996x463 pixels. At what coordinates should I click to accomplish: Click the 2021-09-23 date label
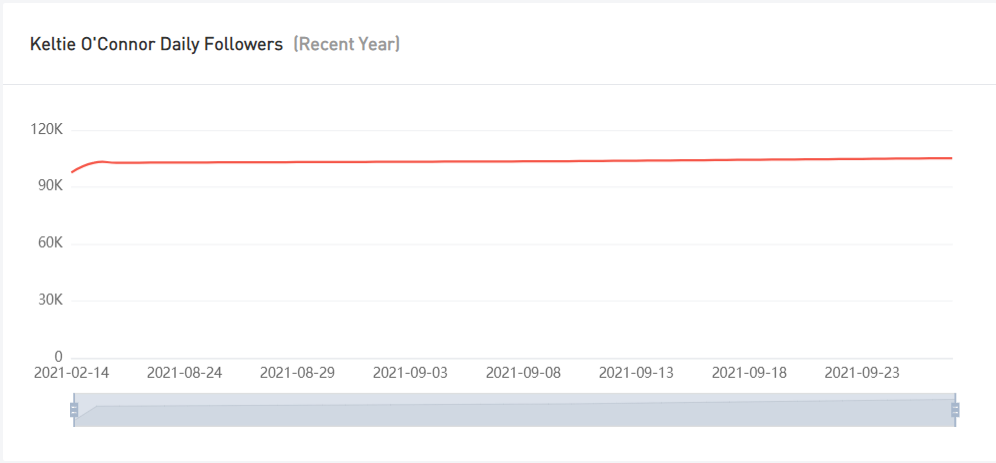pyautogui.click(x=862, y=373)
